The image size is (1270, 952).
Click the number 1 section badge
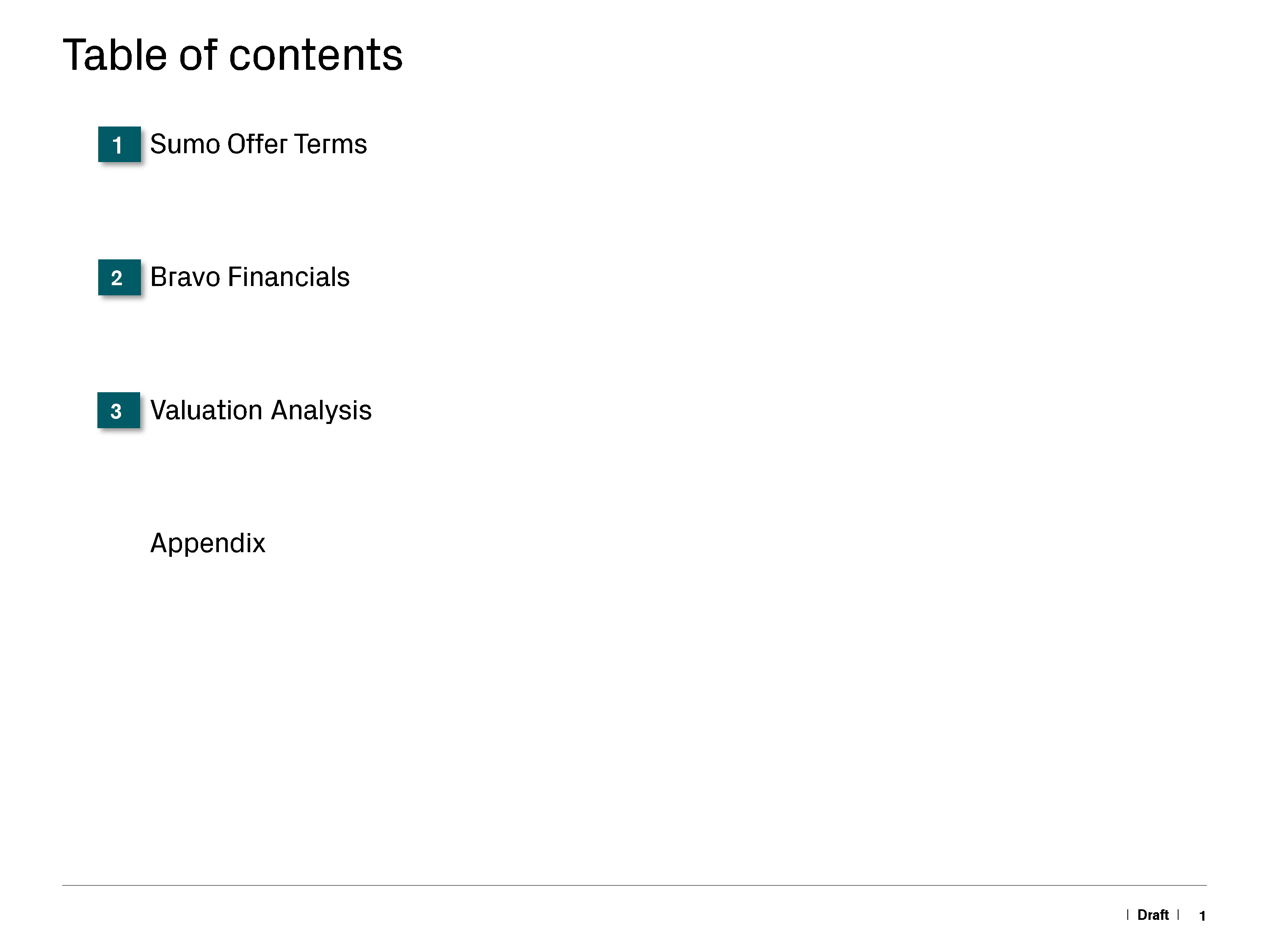[119, 144]
